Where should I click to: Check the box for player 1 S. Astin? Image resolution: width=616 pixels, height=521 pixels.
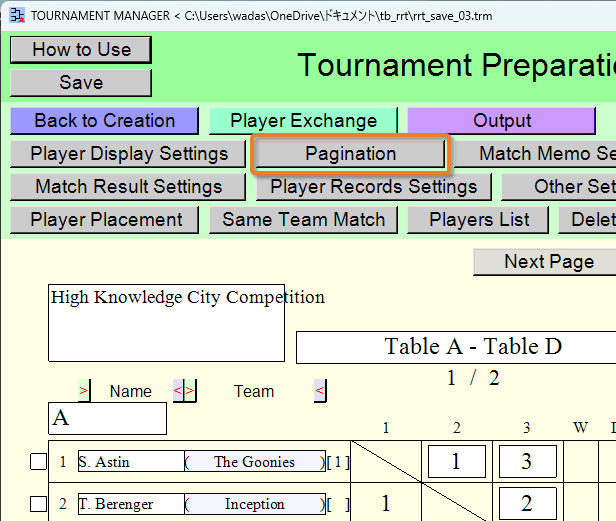(x=38, y=461)
